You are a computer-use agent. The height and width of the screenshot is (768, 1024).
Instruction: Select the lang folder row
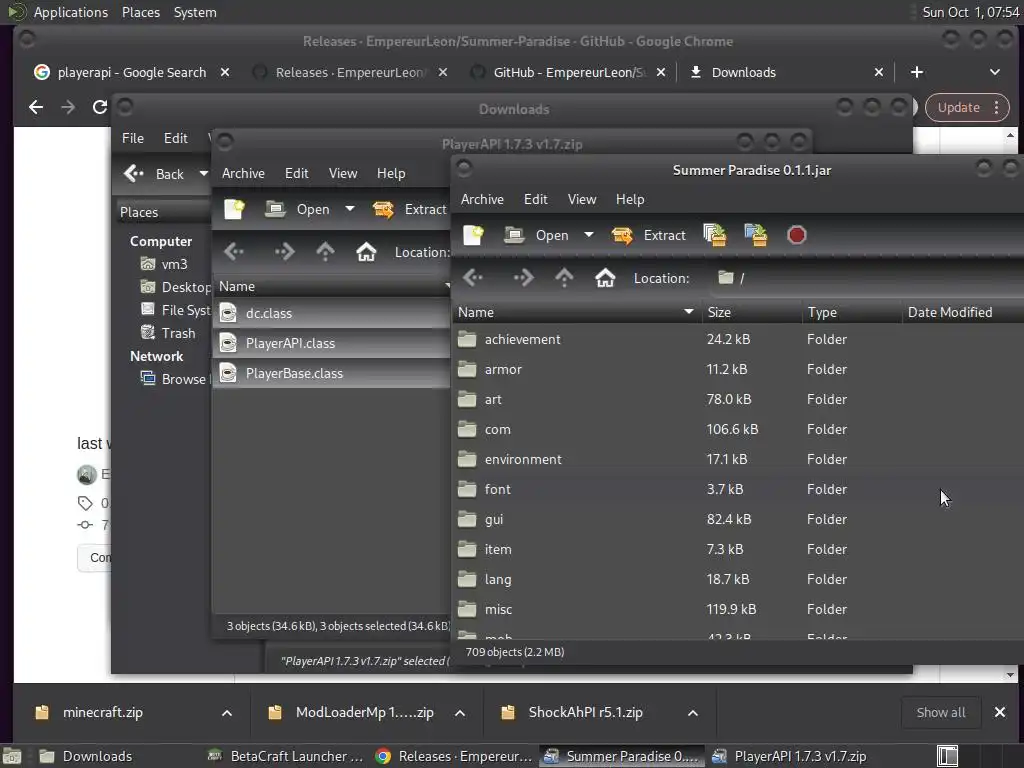(x=738, y=579)
